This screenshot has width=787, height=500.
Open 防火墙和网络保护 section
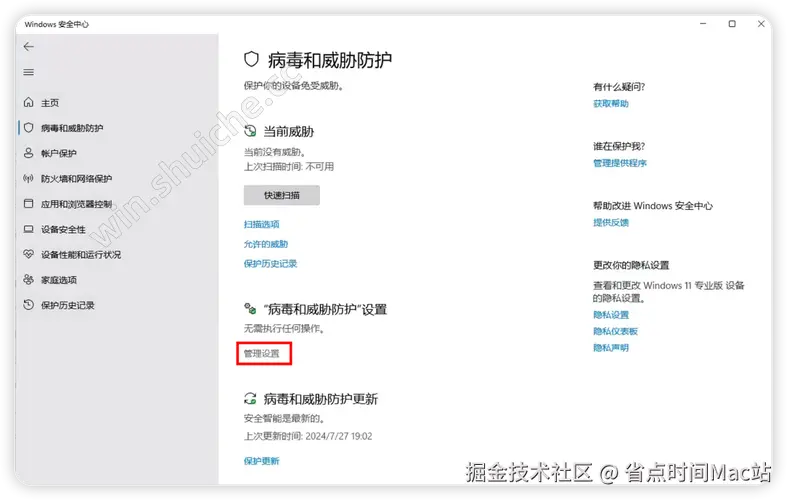click(x=76, y=179)
